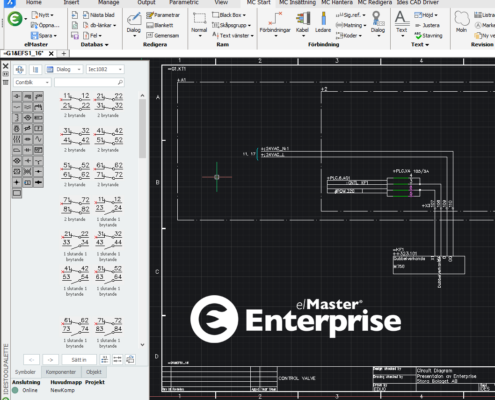Open the Manage ribbon tab
This screenshot has width=495, height=400.
pos(109,2)
